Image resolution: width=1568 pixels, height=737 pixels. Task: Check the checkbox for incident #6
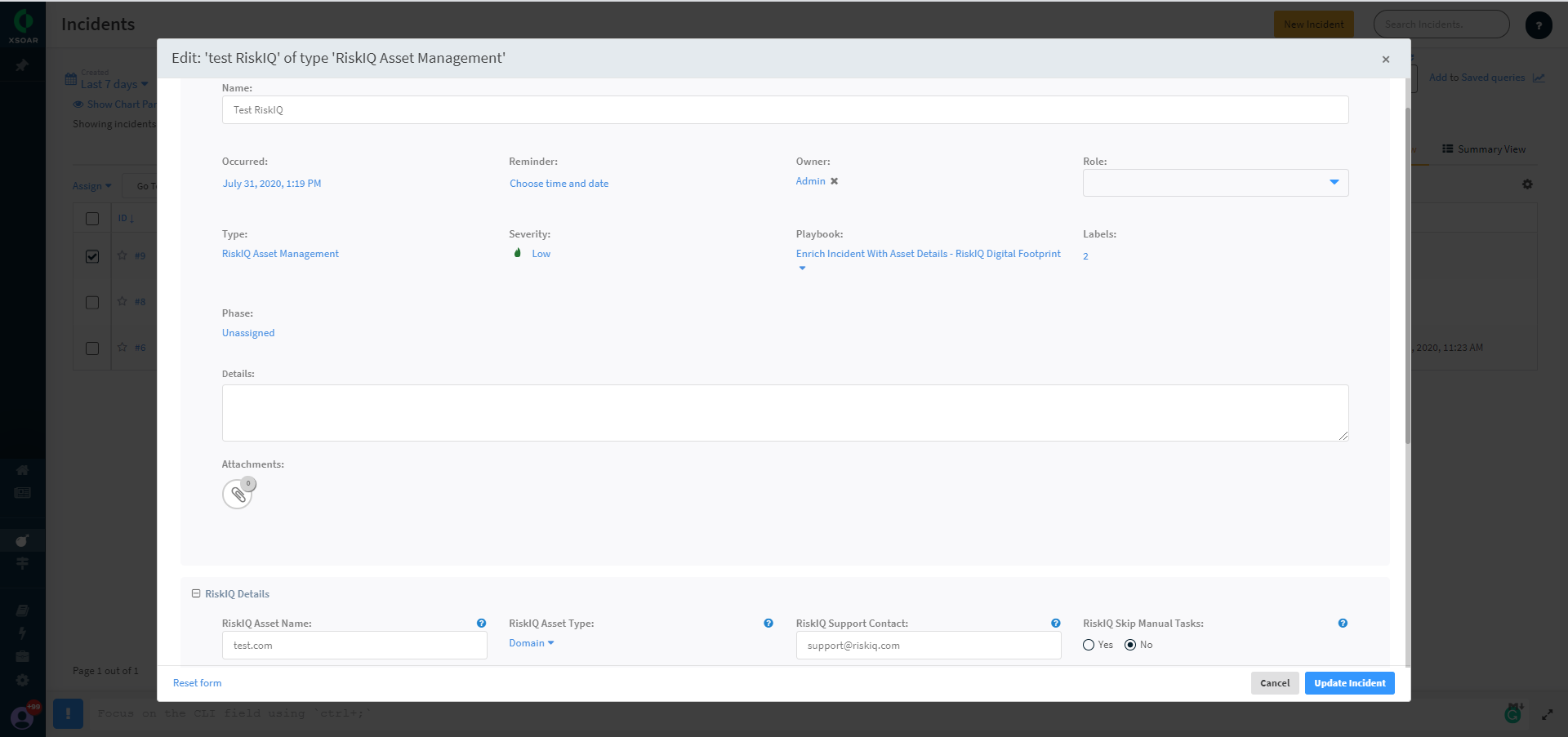click(x=92, y=349)
